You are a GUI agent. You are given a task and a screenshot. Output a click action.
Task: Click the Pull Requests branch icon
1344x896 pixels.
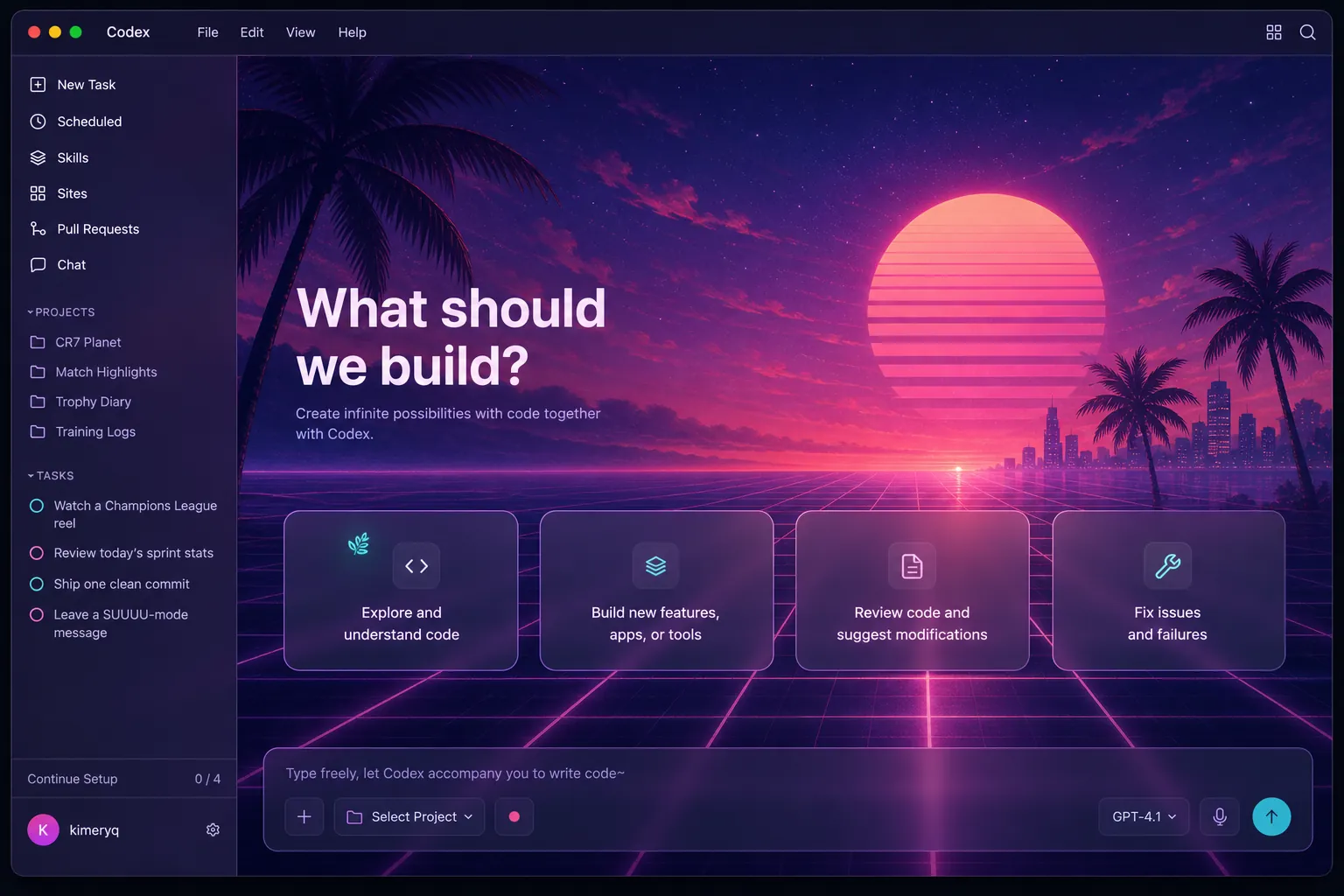(x=38, y=229)
